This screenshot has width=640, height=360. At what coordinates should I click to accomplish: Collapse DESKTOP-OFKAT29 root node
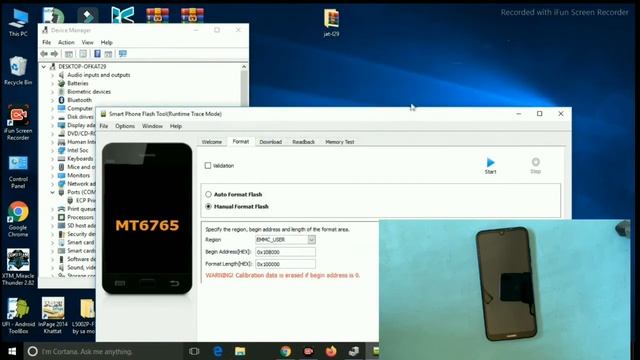pyautogui.click(x=44, y=67)
